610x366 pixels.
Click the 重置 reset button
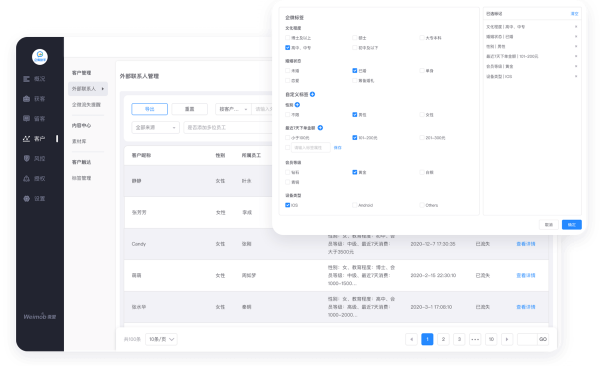click(189, 109)
